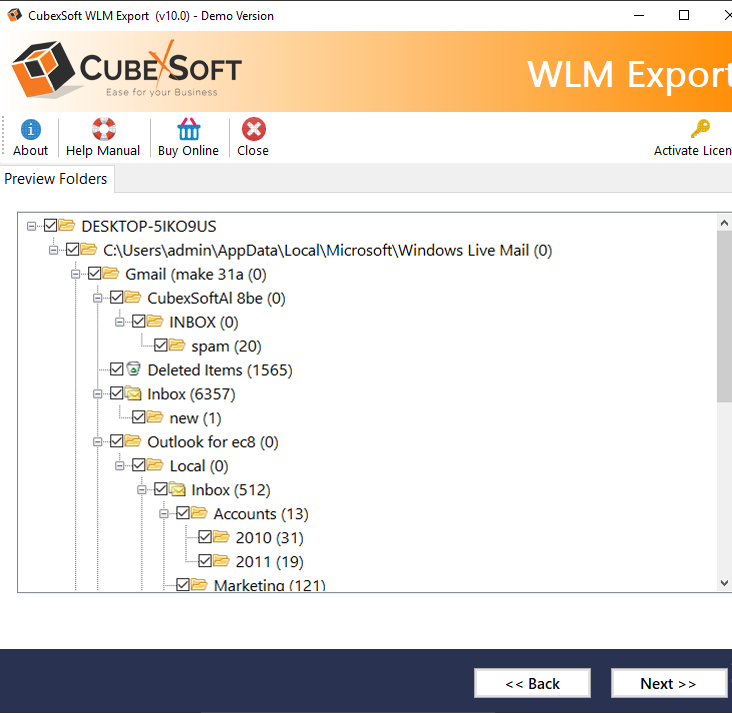732x713 pixels.
Task: Uncheck the Accounts (13) checkbox
Action: pyautogui.click(x=183, y=513)
